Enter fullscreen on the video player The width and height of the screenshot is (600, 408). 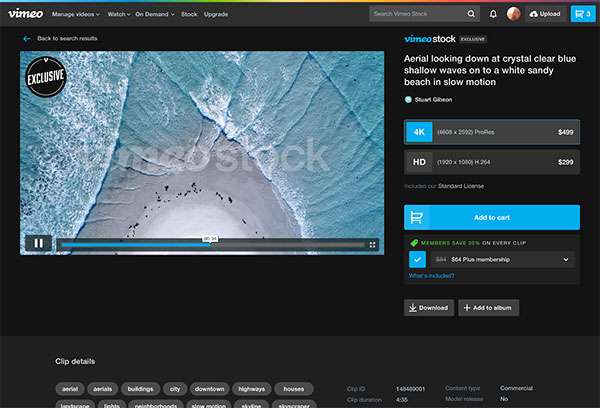pos(373,243)
